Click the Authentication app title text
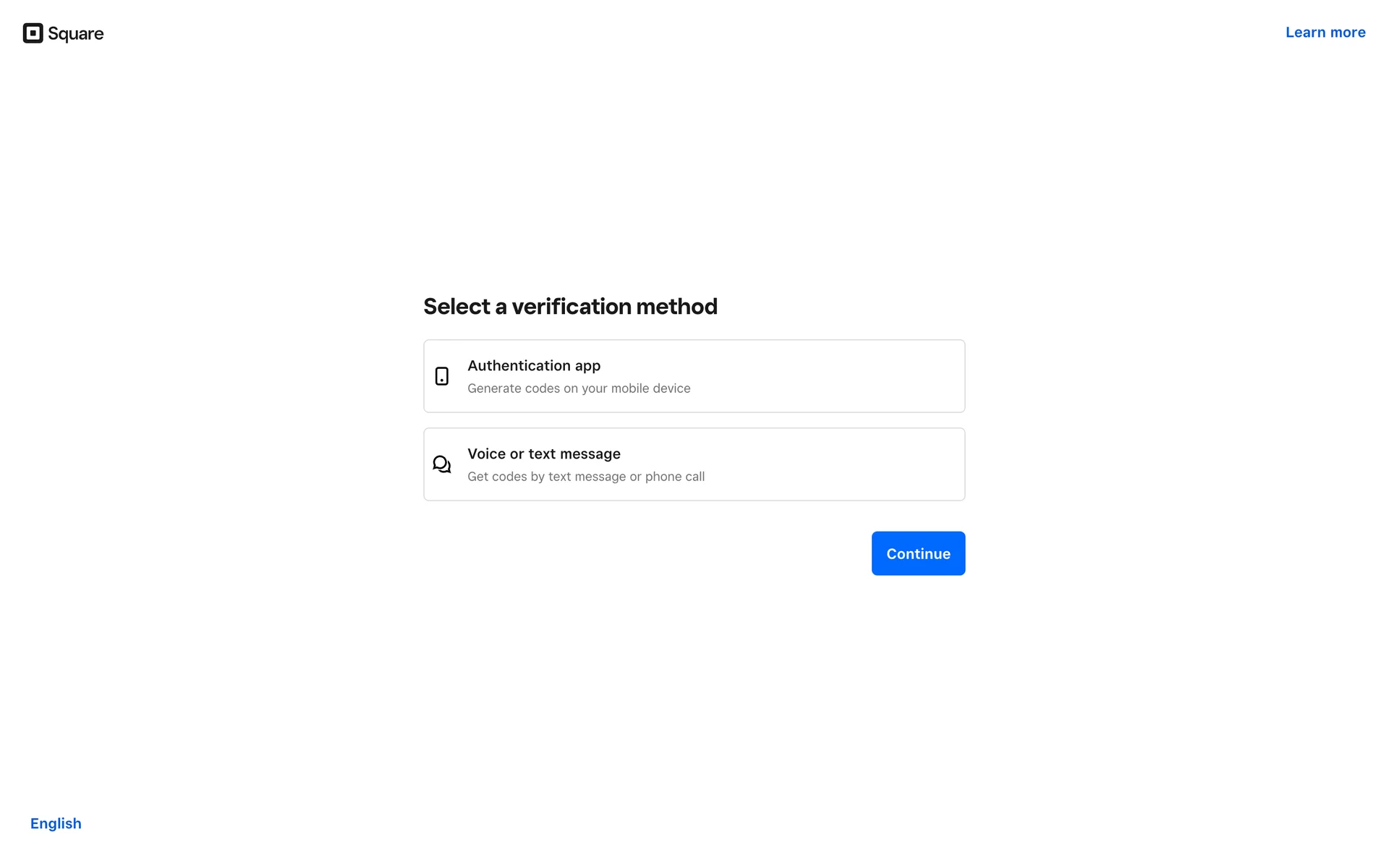The image size is (1389, 868). coord(534,366)
